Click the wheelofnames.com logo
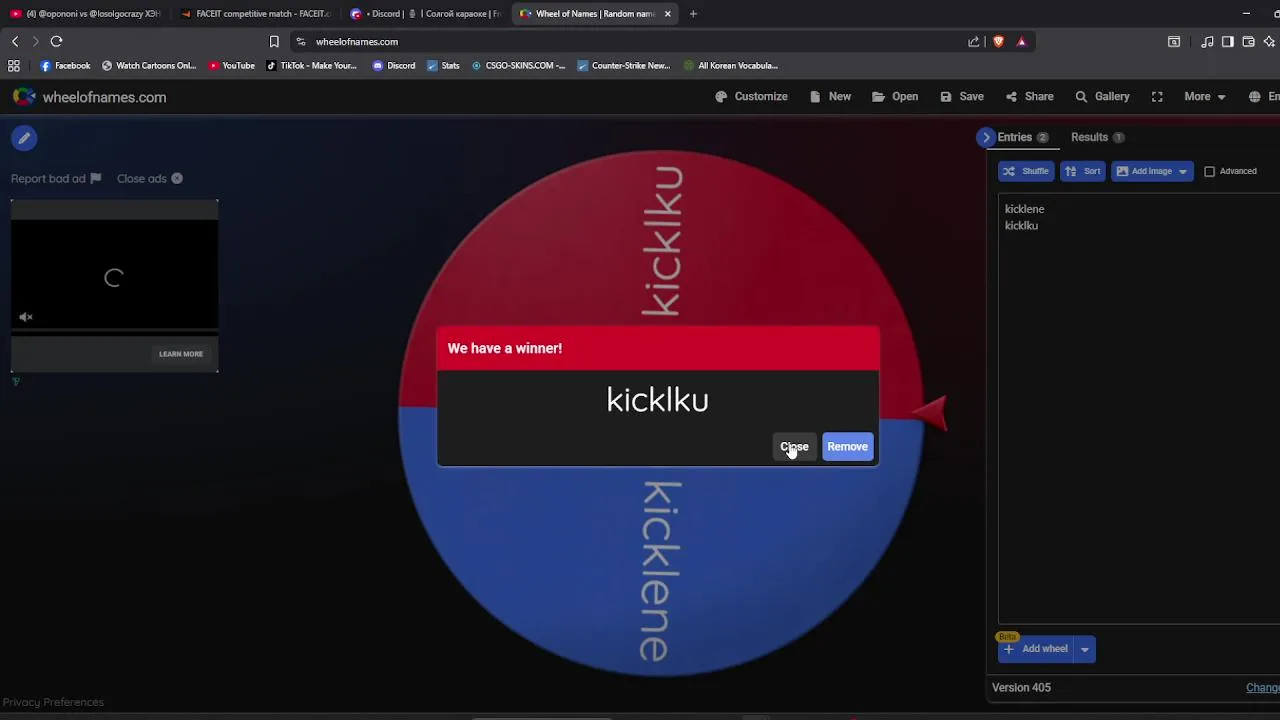The image size is (1280, 720). (x=89, y=97)
